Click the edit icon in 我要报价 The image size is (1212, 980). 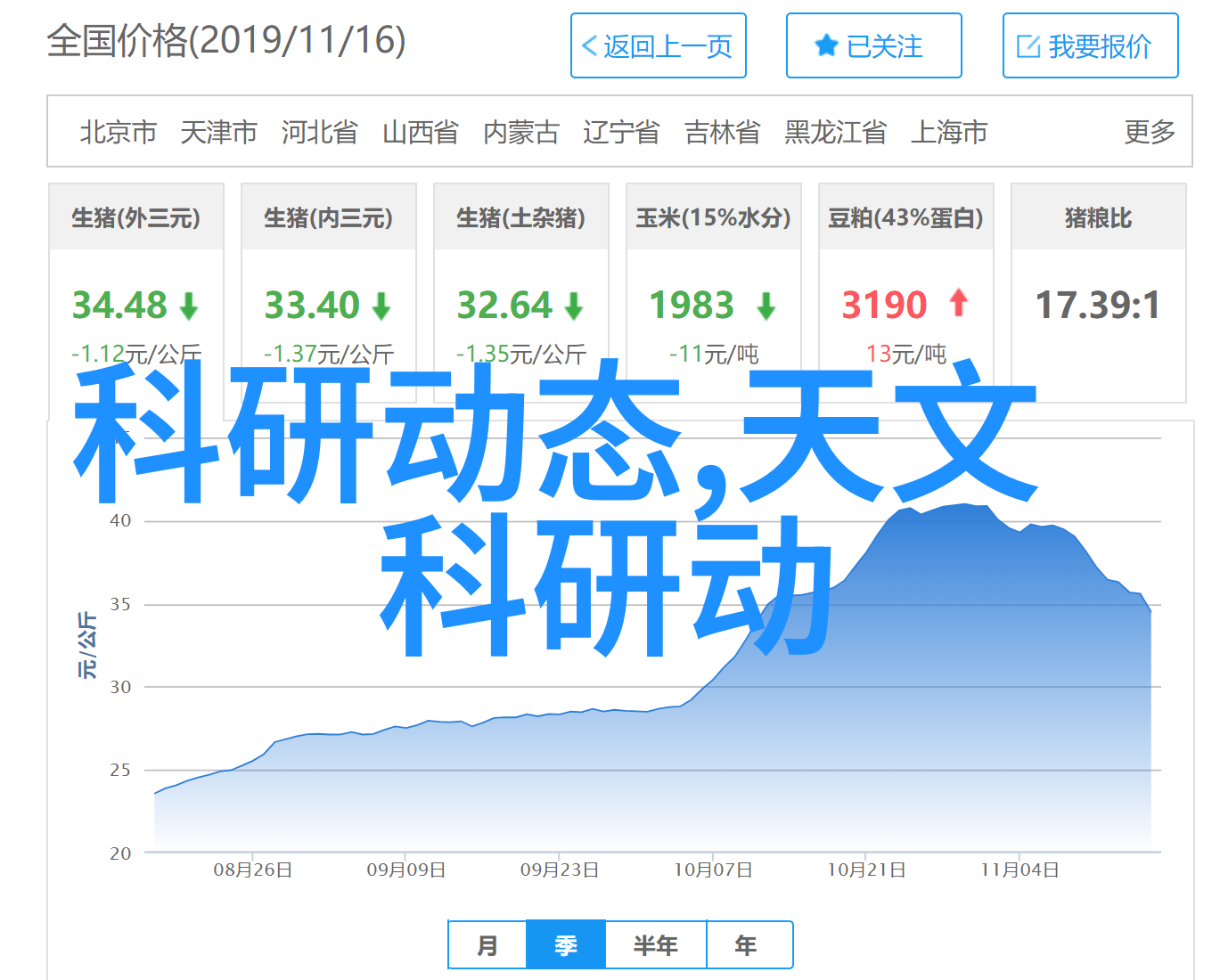pyautogui.click(x=1029, y=46)
